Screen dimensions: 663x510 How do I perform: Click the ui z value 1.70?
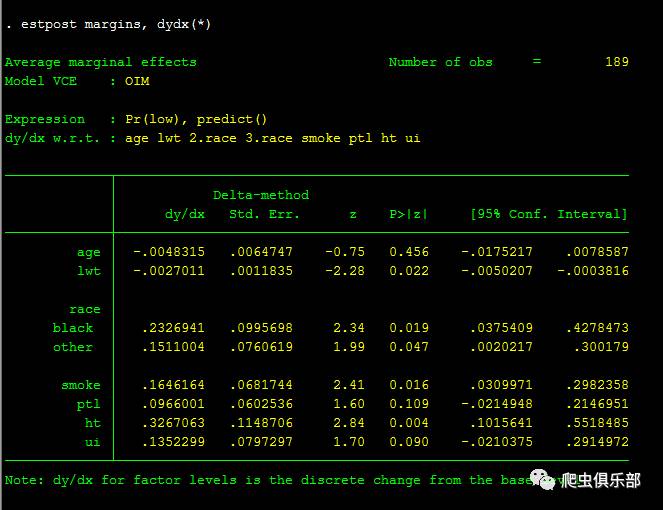[349, 442]
